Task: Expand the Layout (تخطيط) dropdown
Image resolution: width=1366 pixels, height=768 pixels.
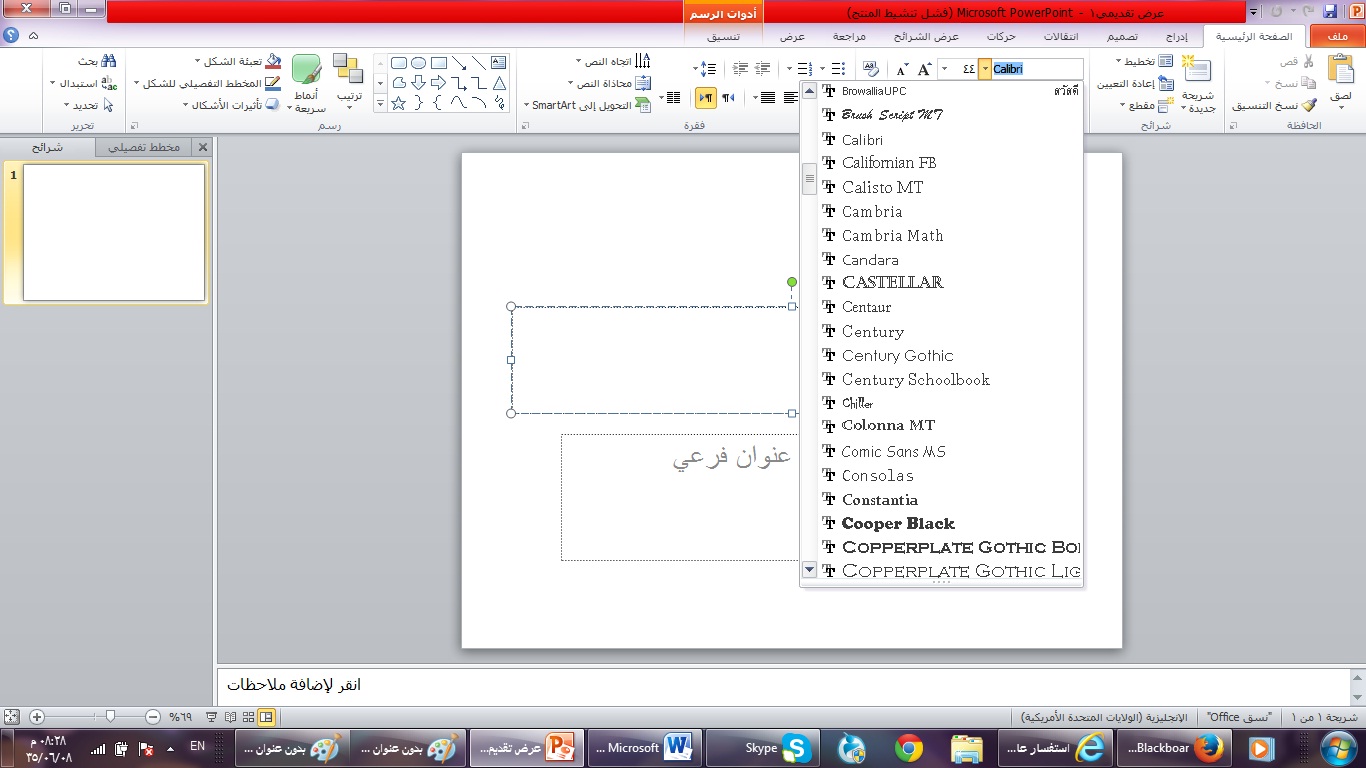Action: [1140, 61]
